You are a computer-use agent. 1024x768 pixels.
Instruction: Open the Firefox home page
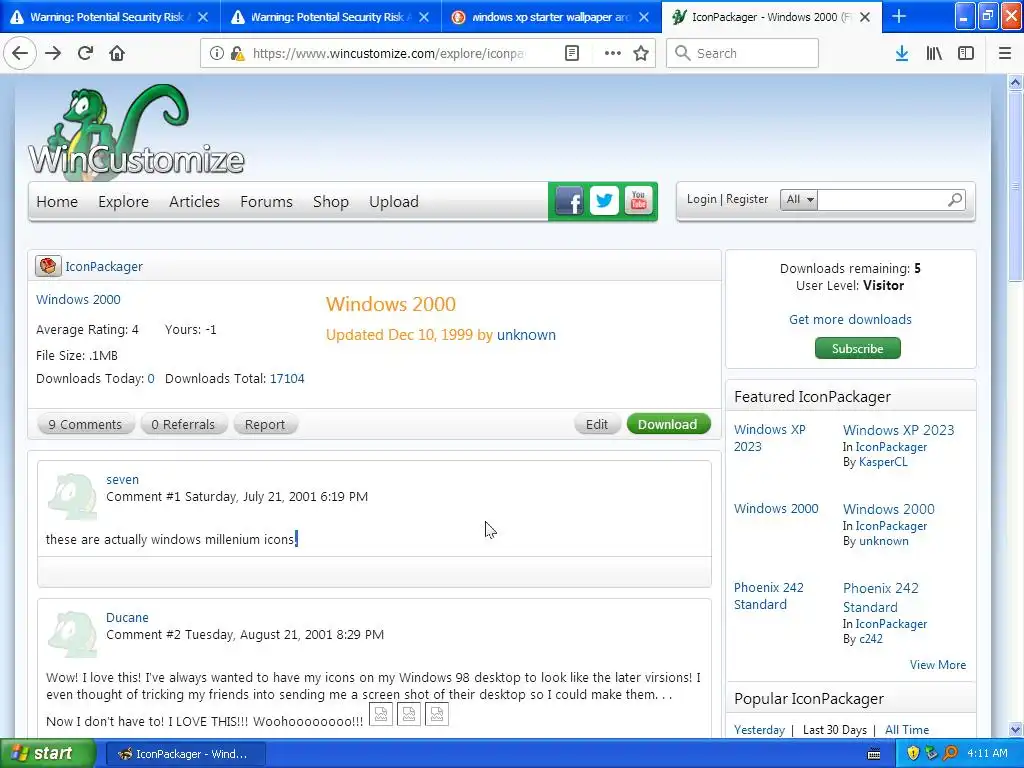pos(117,53)
